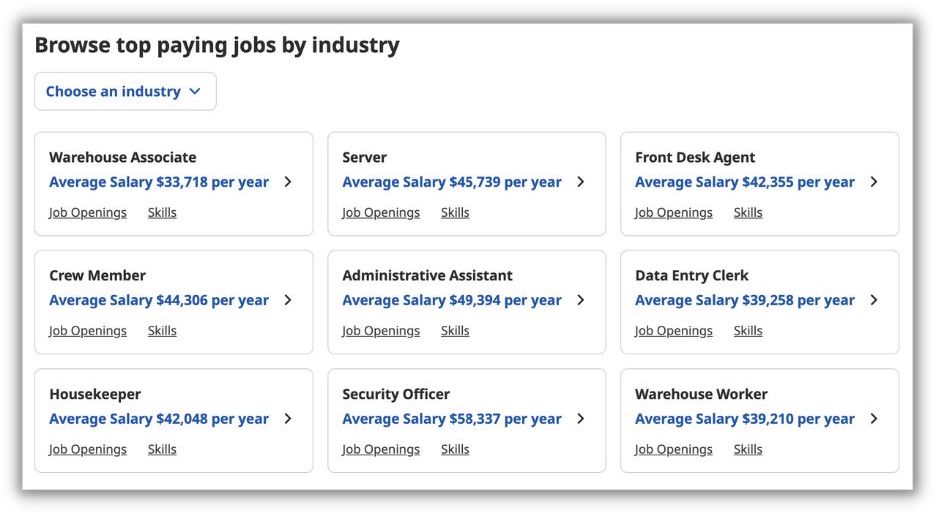The image size is (936, 518).
Task: Open the Choose an industry dropdown
Action: click(125, 91)
